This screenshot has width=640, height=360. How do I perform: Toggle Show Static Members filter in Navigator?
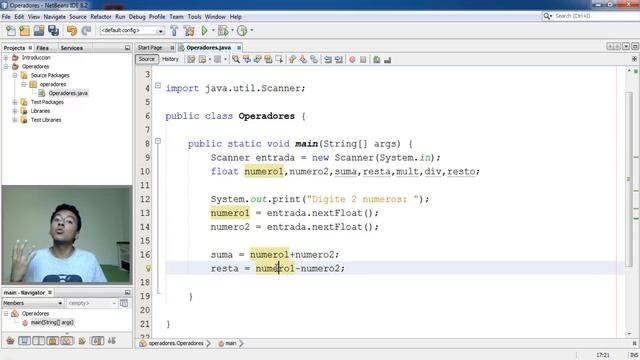pyautogui.click(x=39, y=340)
